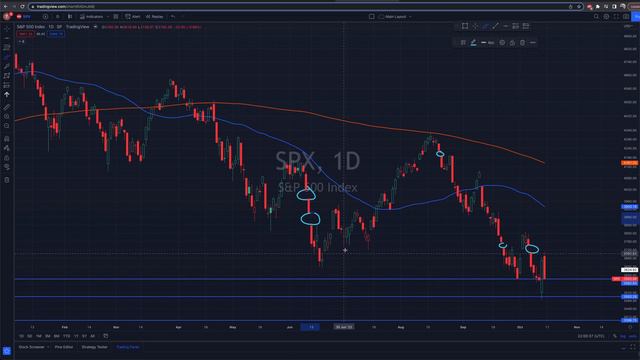640x360 pixels.
Task: Open quick search magnifier in top bar
Action: pyautogui.click(x=596, y=16)
